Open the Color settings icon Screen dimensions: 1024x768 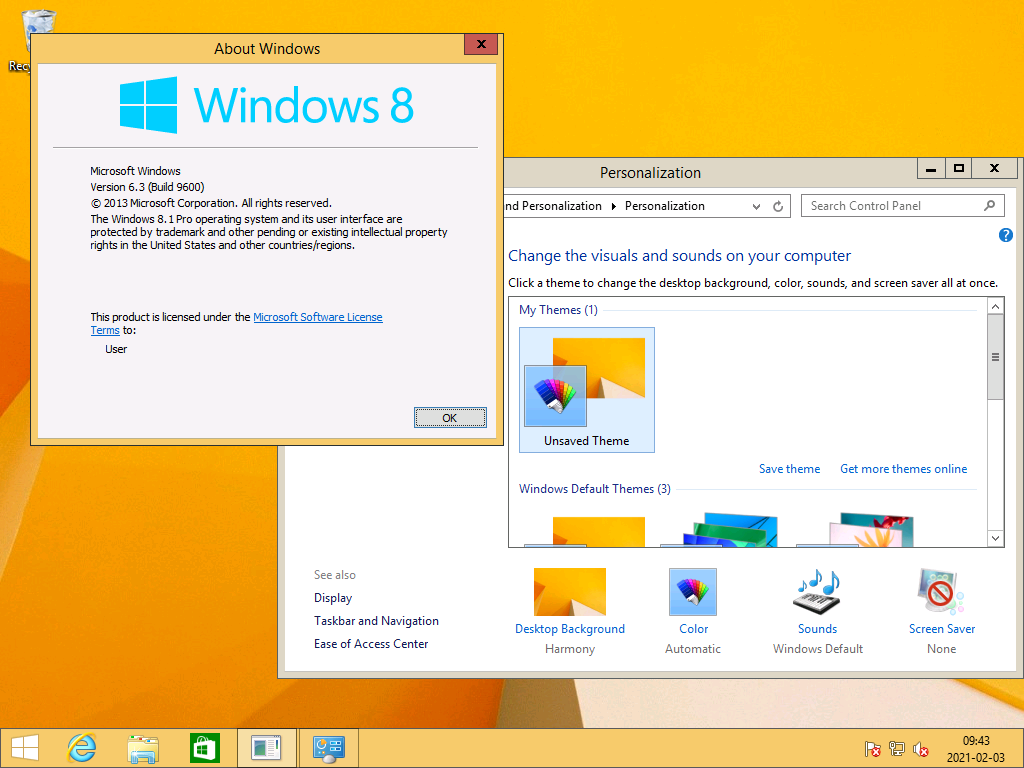692,591
